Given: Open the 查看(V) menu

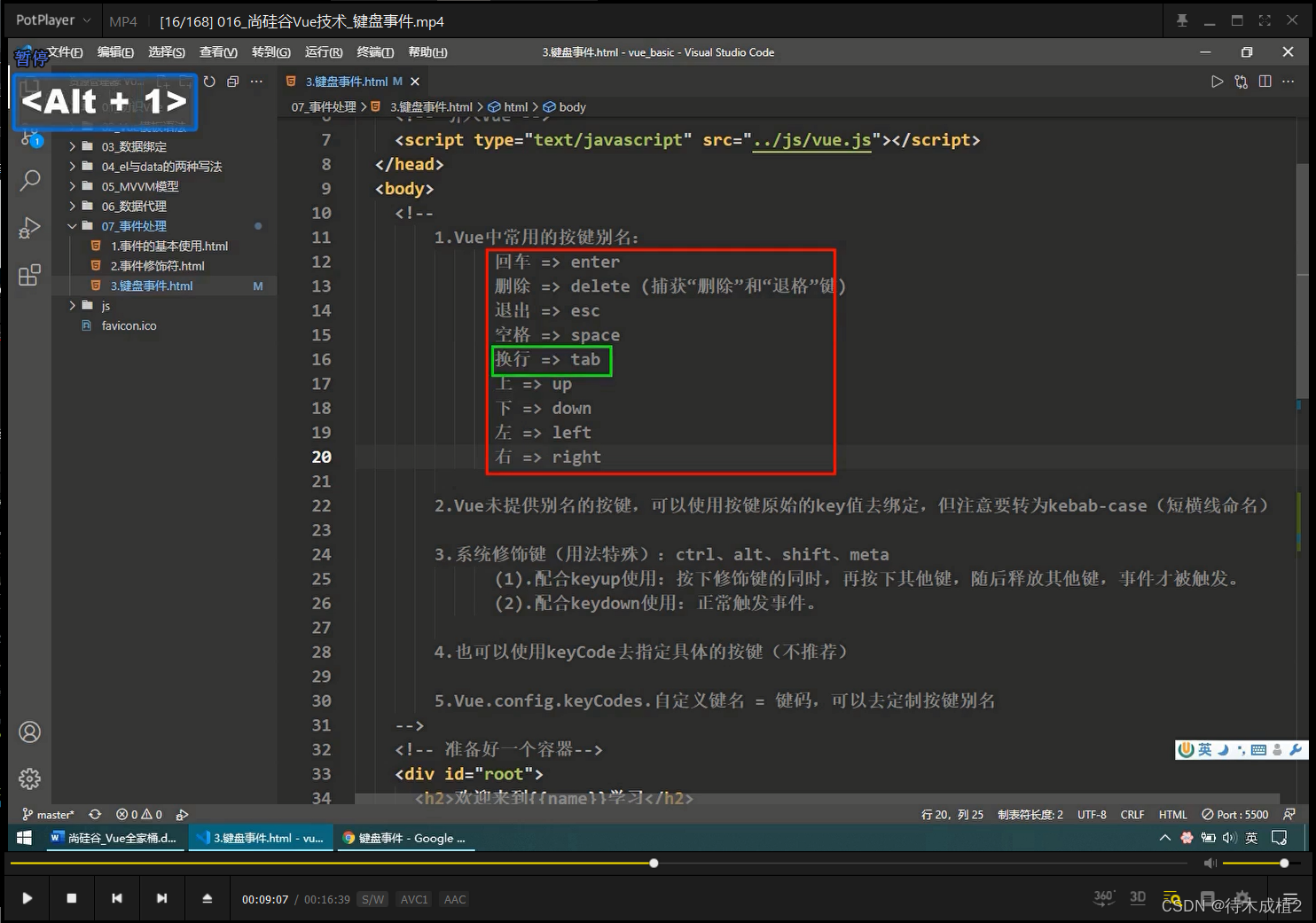Looking at the screenshot, I should pos(218,52).
